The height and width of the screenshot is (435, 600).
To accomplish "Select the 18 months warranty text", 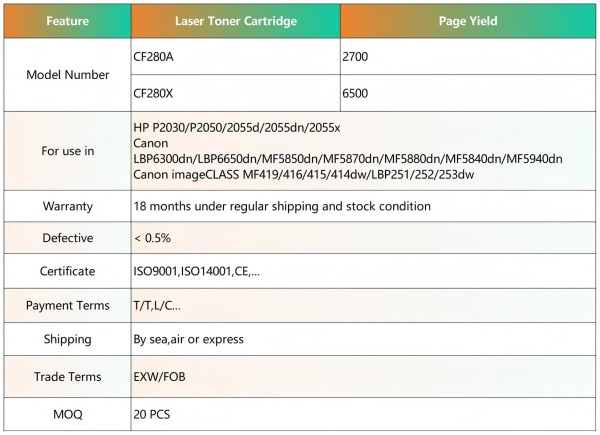I will pos(282,206).
